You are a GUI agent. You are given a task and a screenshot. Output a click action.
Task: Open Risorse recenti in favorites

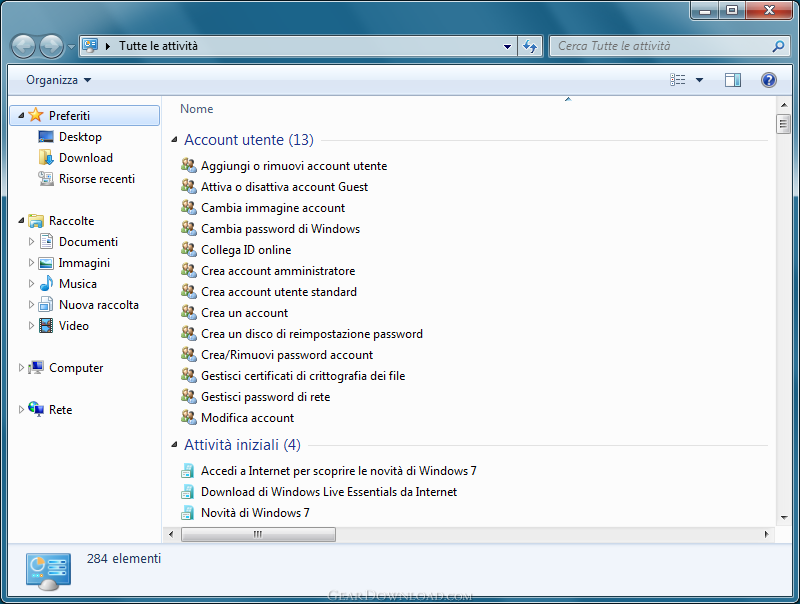click(x=96, y=179)
